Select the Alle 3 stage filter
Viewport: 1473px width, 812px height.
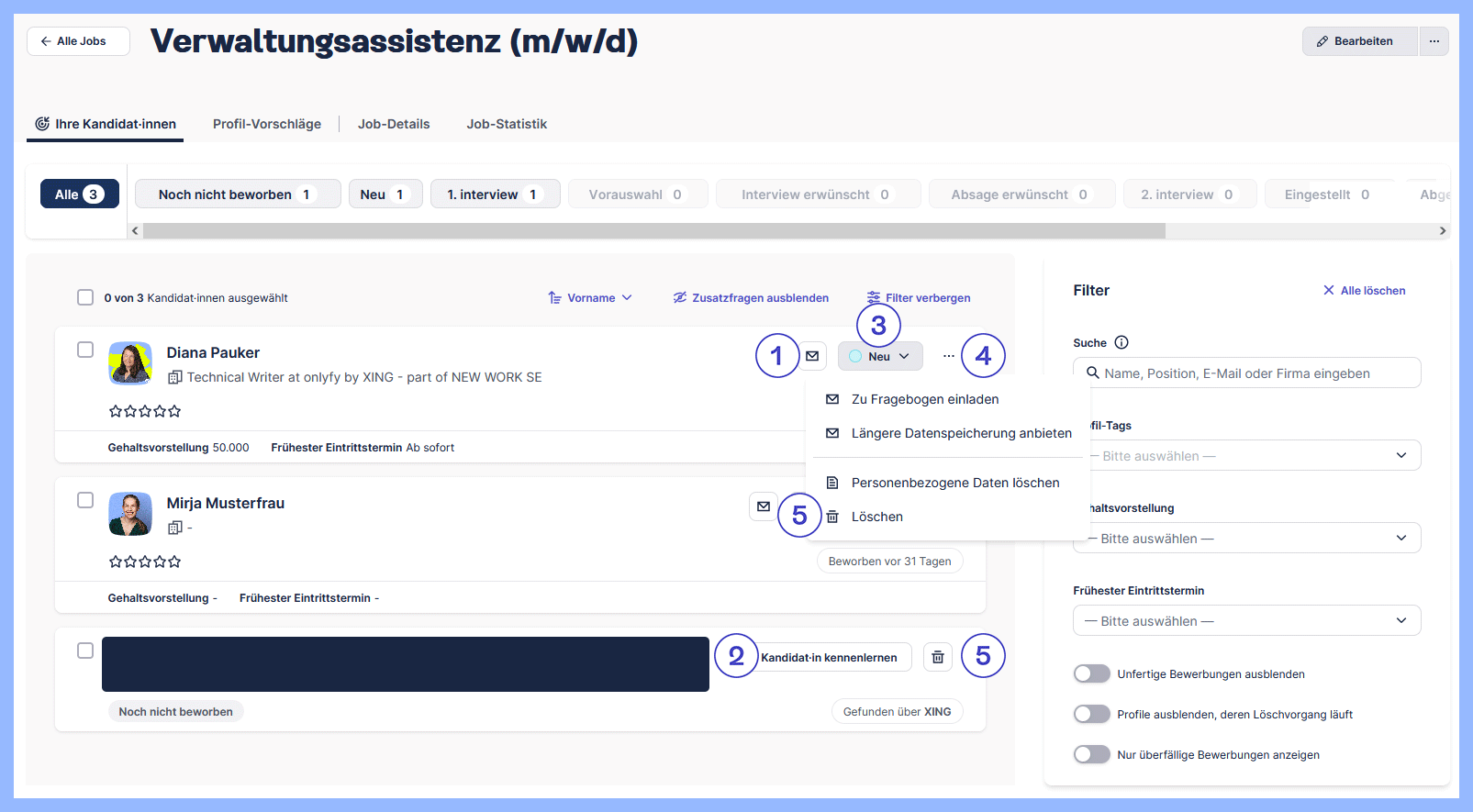80,195
